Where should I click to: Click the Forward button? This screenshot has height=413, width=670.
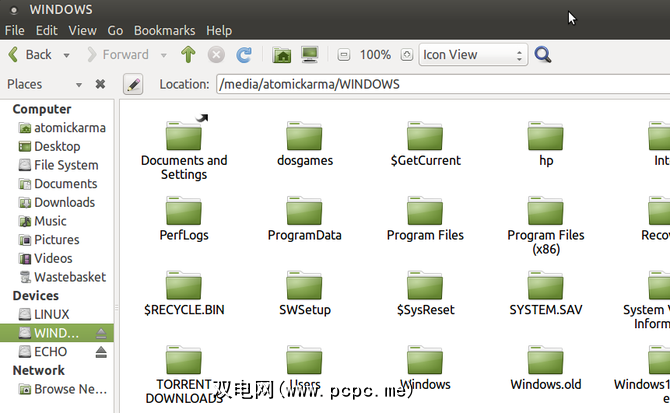click(118, 55)
